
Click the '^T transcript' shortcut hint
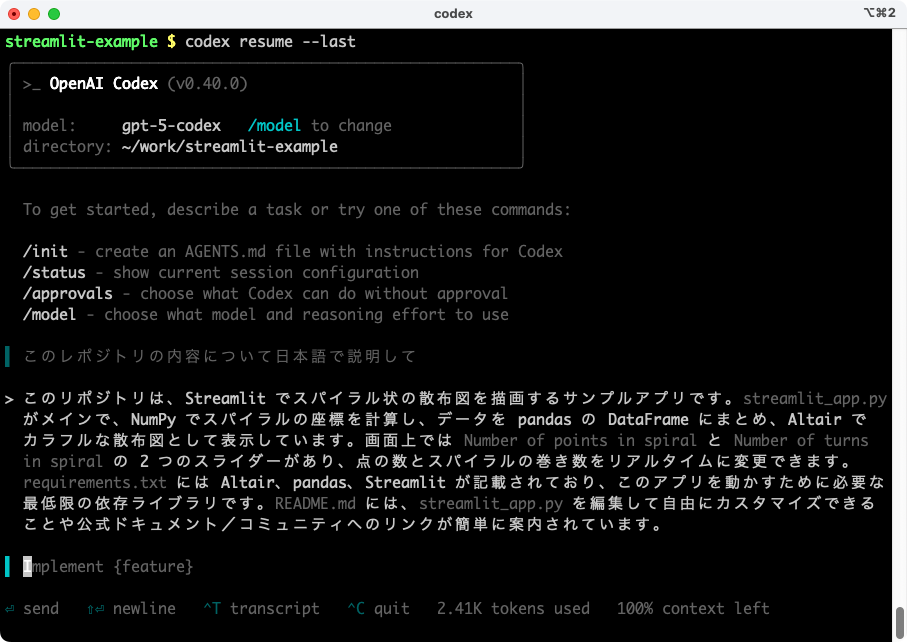coord(261,608)
